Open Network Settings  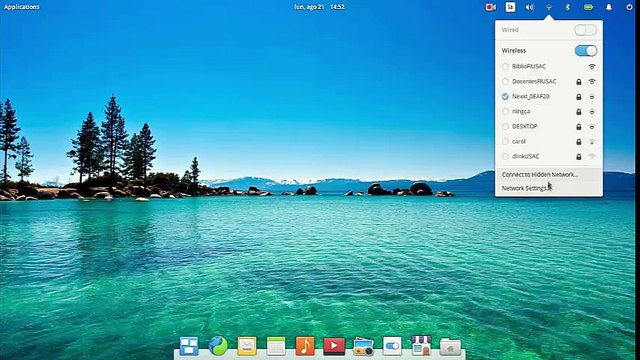pyautogui.click(x=549, y=188)
